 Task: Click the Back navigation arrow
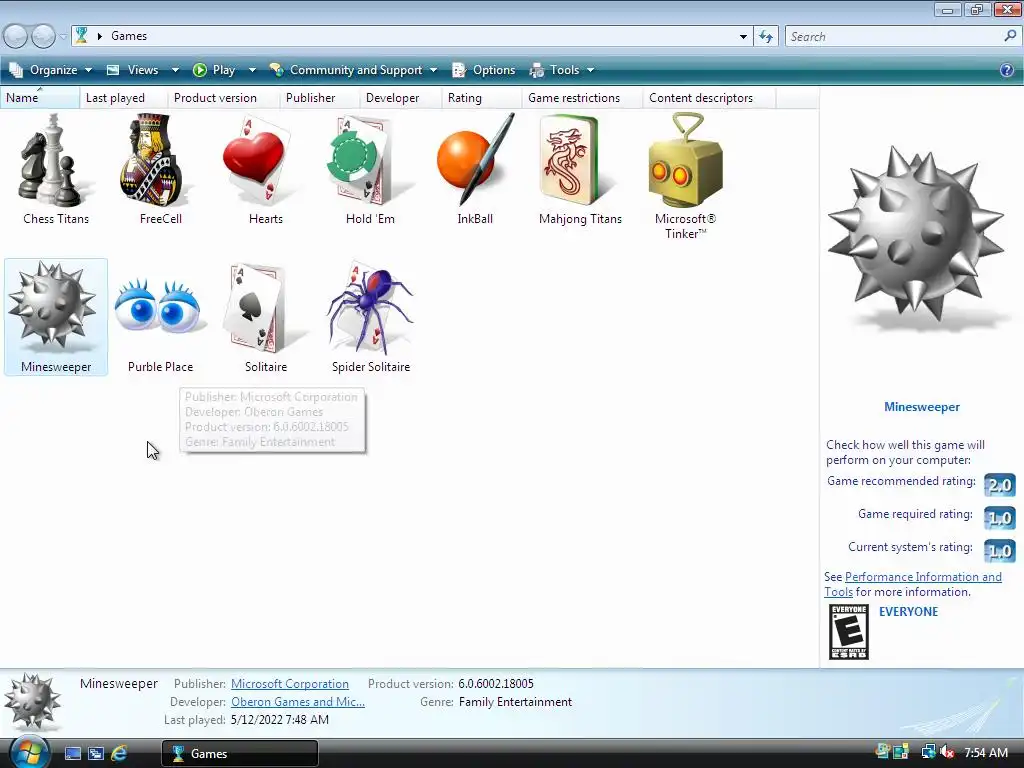tap(16, 36)
